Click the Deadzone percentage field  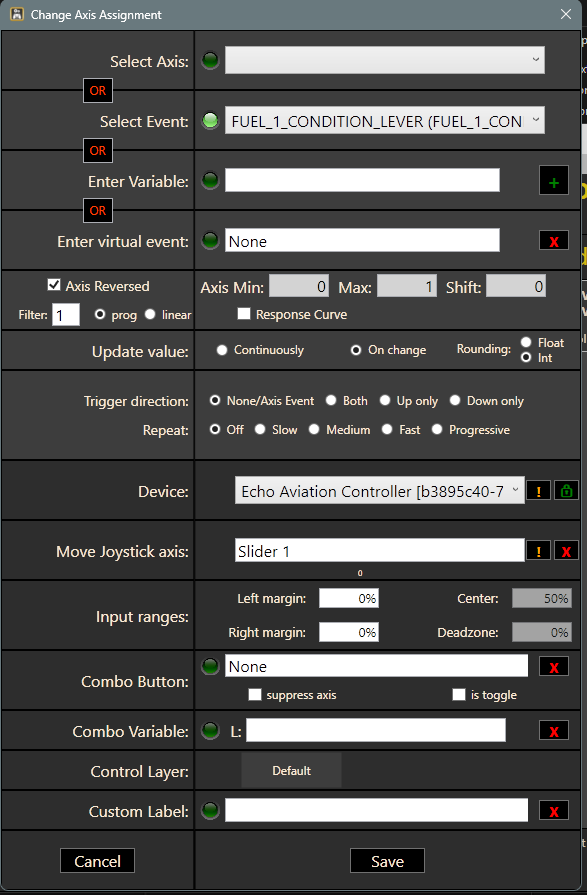(542, 632)
